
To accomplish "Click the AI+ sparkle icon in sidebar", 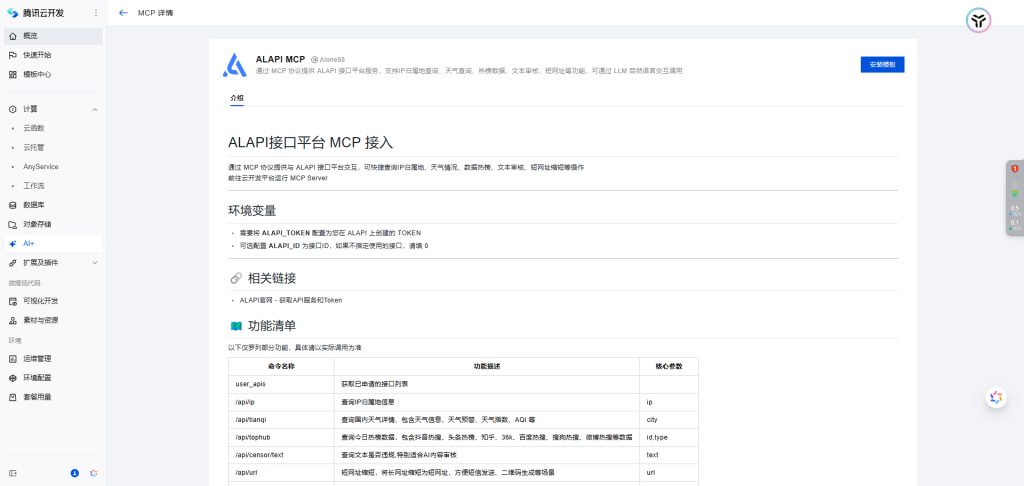I will 12,244.
